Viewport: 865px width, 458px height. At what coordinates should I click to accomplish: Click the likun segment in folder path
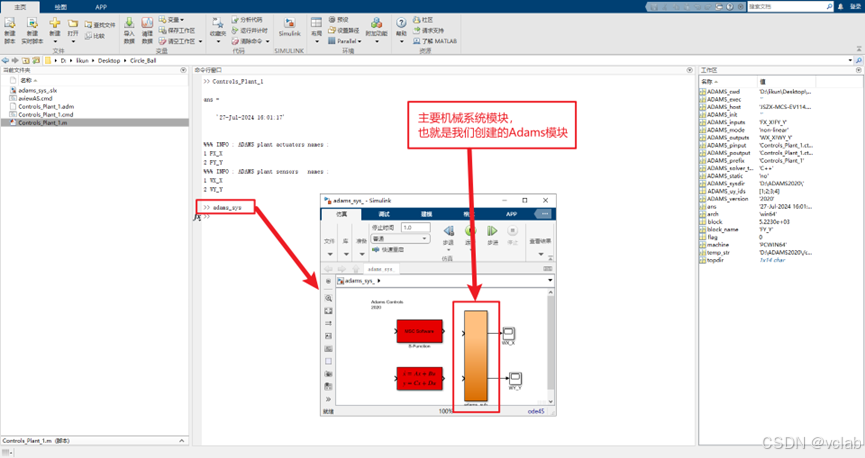82,61
